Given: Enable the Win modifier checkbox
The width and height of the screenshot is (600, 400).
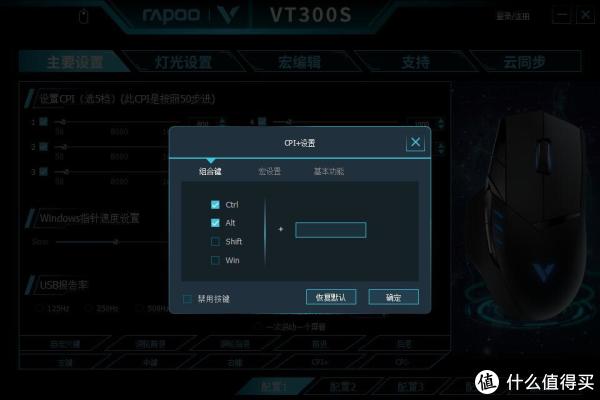Looking at the screenshot, I should (x=215, y=260).
